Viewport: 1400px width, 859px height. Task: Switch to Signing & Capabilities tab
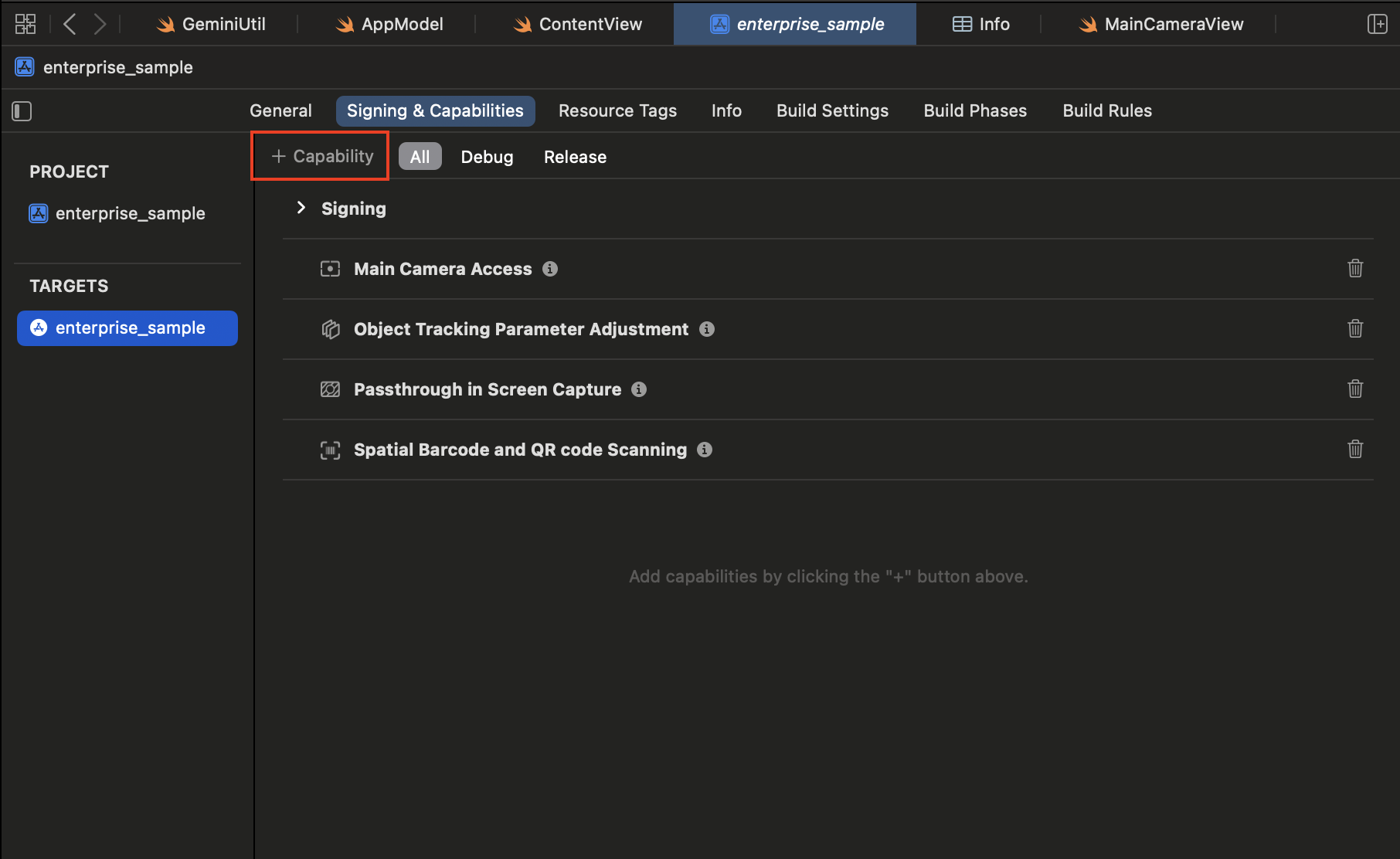click(x=435, y=110)
